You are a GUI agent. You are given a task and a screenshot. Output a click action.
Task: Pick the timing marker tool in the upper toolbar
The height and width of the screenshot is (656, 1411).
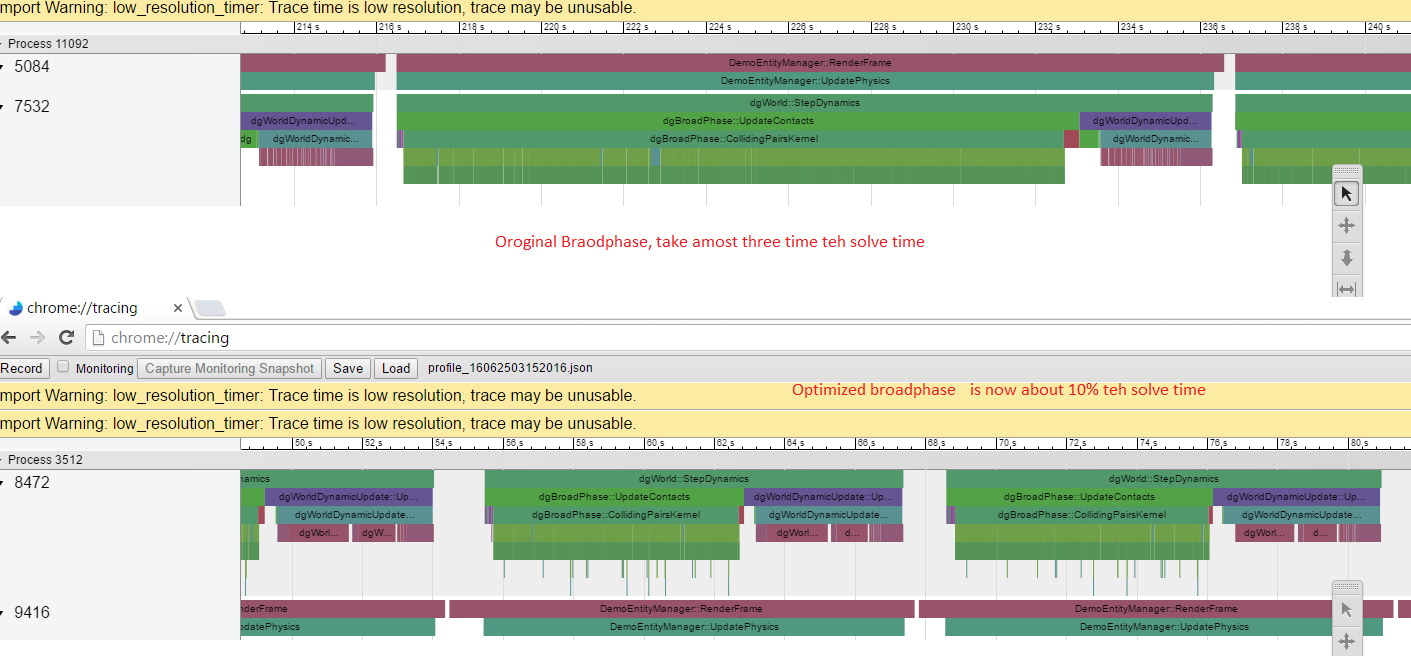(x=1346, y=288)
